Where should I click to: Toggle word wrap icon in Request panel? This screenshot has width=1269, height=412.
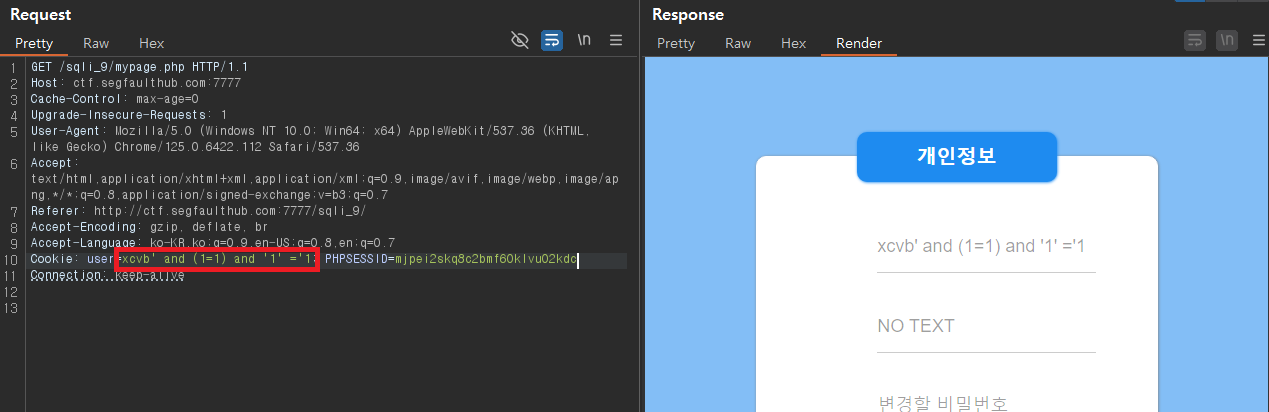click(551, 40)
